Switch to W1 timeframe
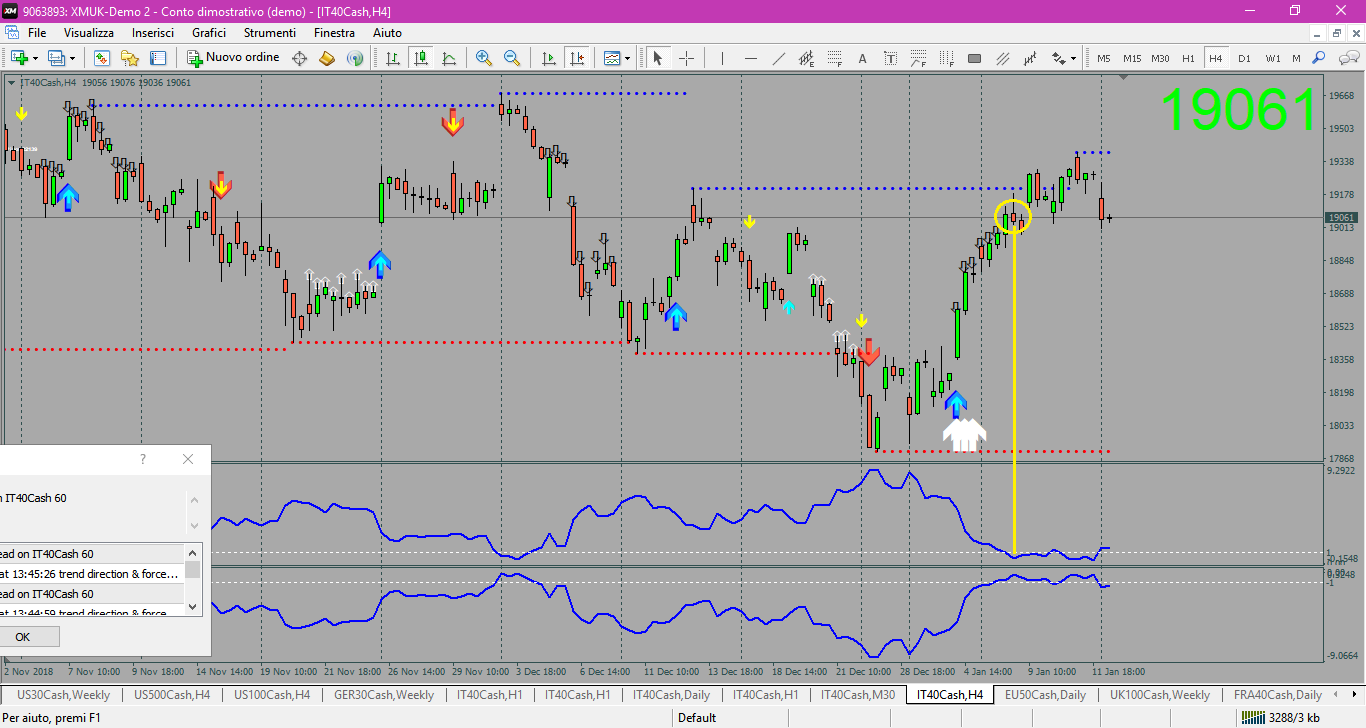 coord(1273,58)
